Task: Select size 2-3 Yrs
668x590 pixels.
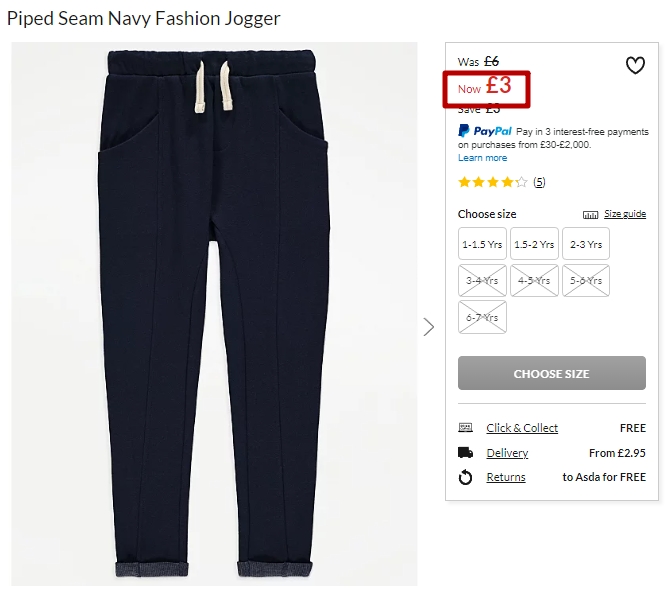Action: pyautogui.click(x=586, y=244)
